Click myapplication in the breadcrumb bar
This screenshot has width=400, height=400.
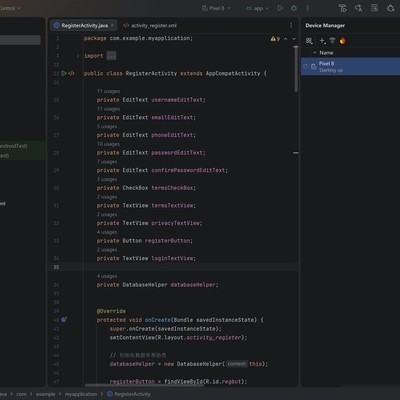(81, 394)
